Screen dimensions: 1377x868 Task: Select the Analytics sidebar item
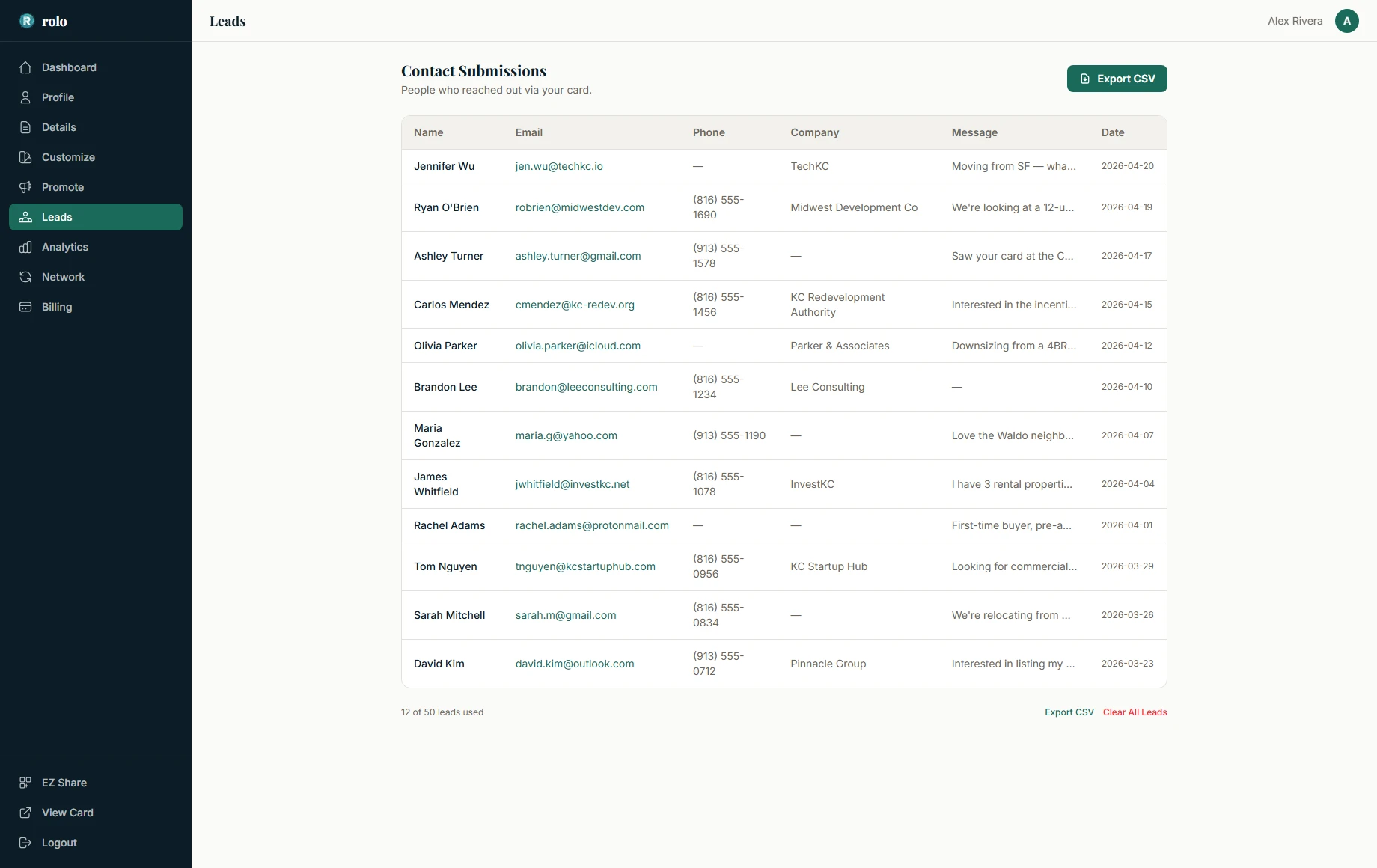(96, 247)
